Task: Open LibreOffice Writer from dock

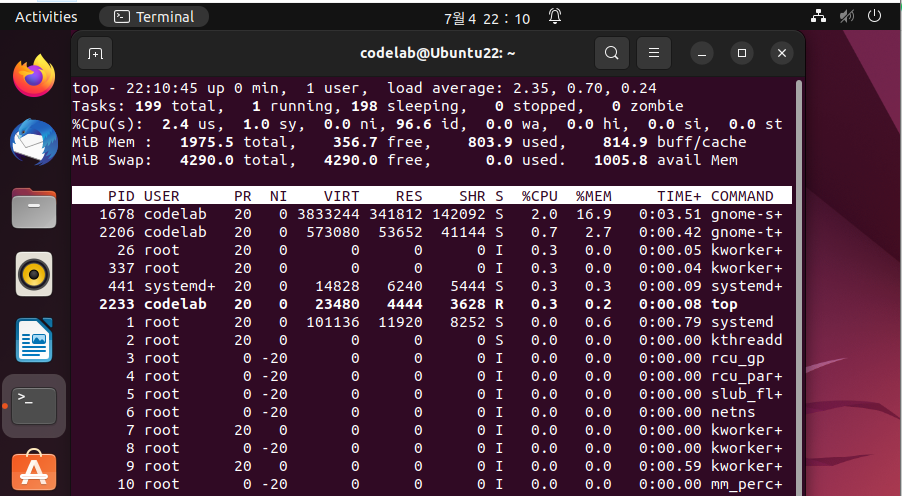Action: (x=34, y=339)
